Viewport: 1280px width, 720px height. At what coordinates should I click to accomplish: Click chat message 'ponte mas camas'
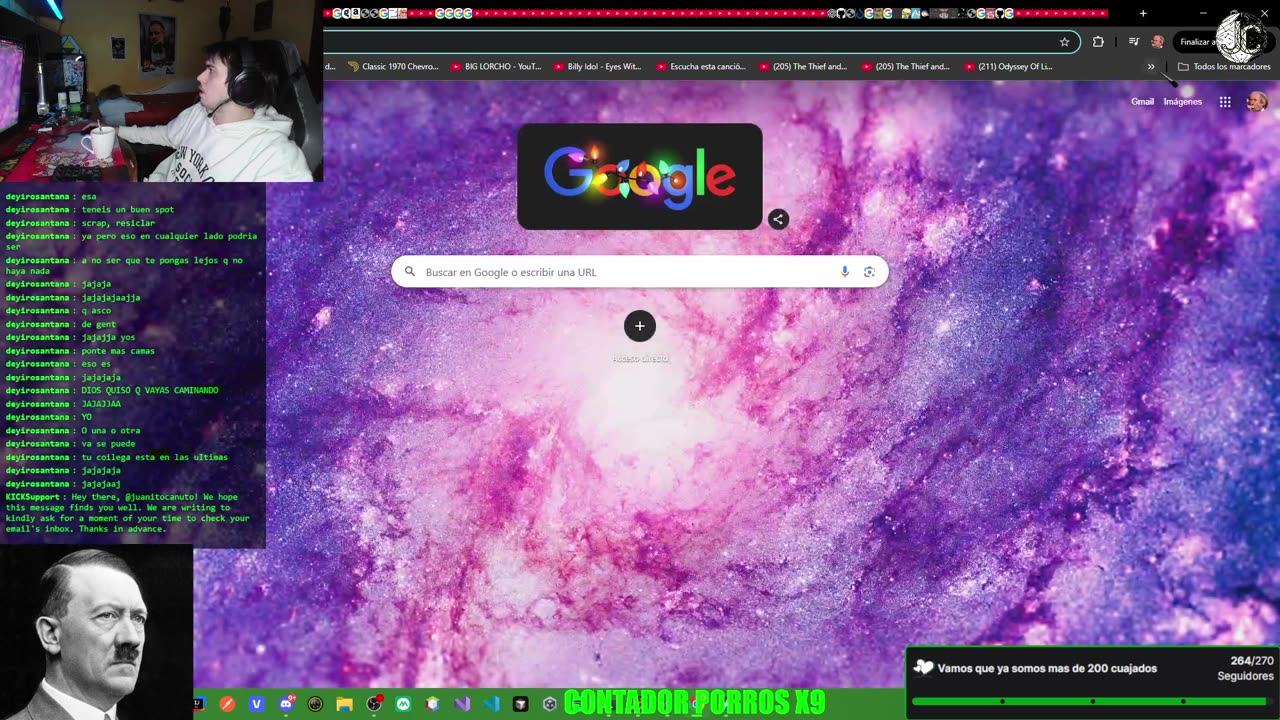118,351
